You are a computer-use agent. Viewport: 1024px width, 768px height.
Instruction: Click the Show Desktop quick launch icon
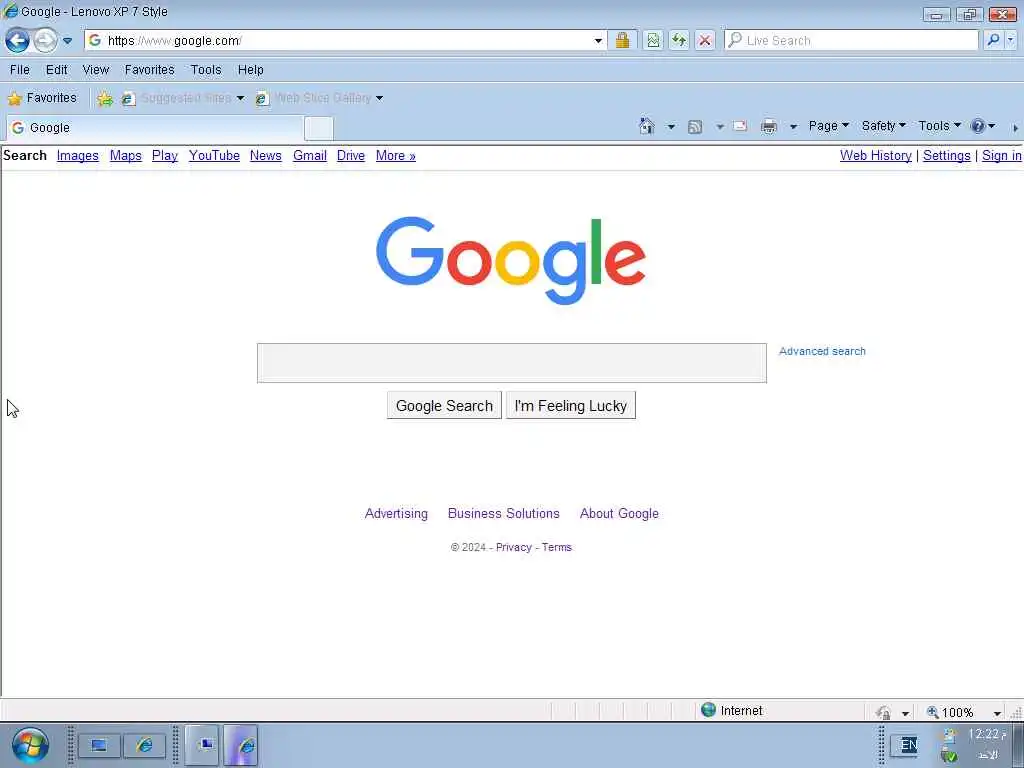(99, 745)
